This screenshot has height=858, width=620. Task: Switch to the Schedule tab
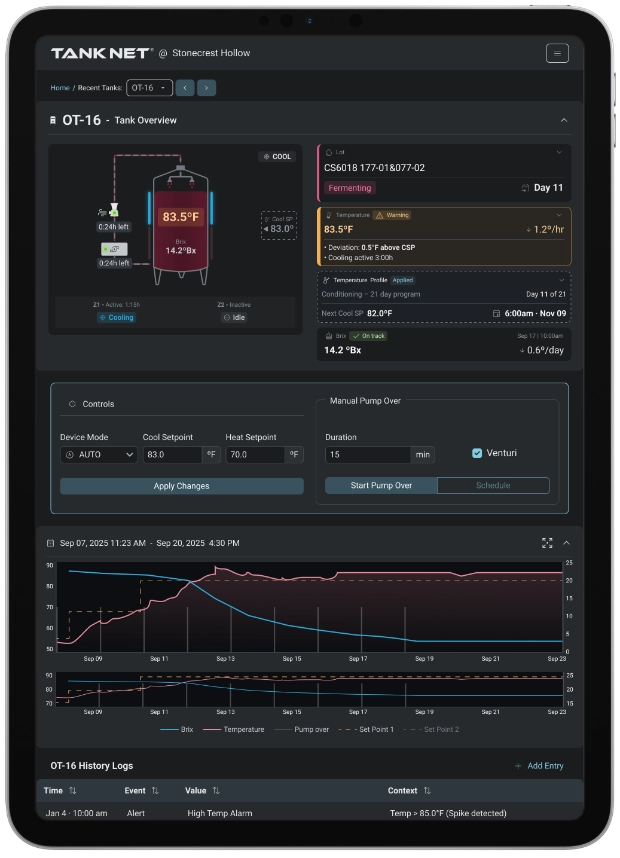(x=493, y=485)
